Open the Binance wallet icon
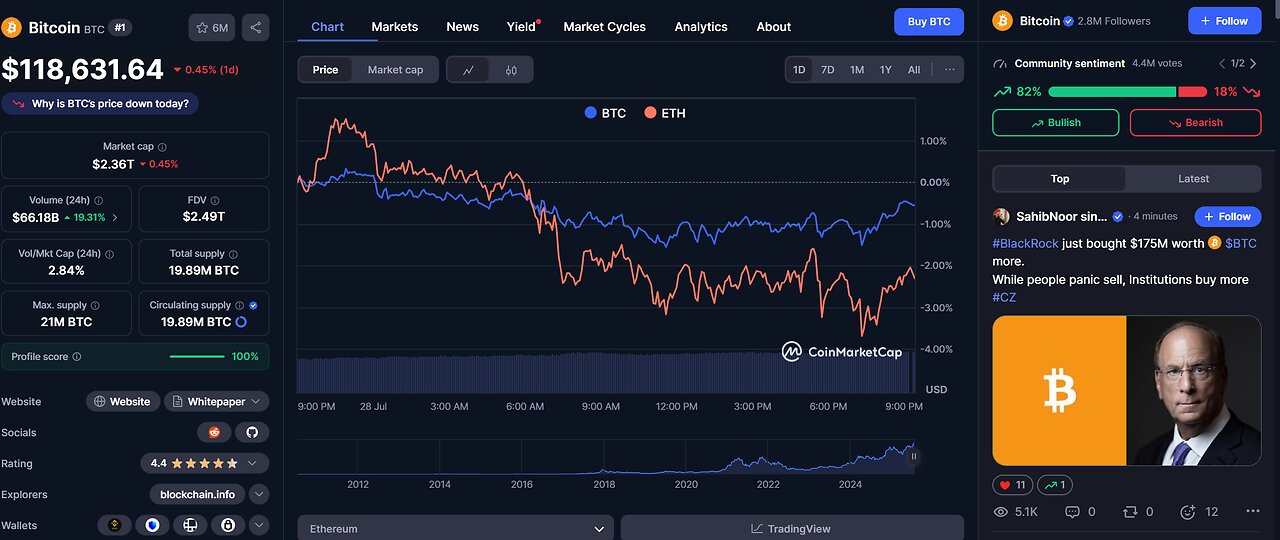The image size is (1280, 540). (114, 525)
